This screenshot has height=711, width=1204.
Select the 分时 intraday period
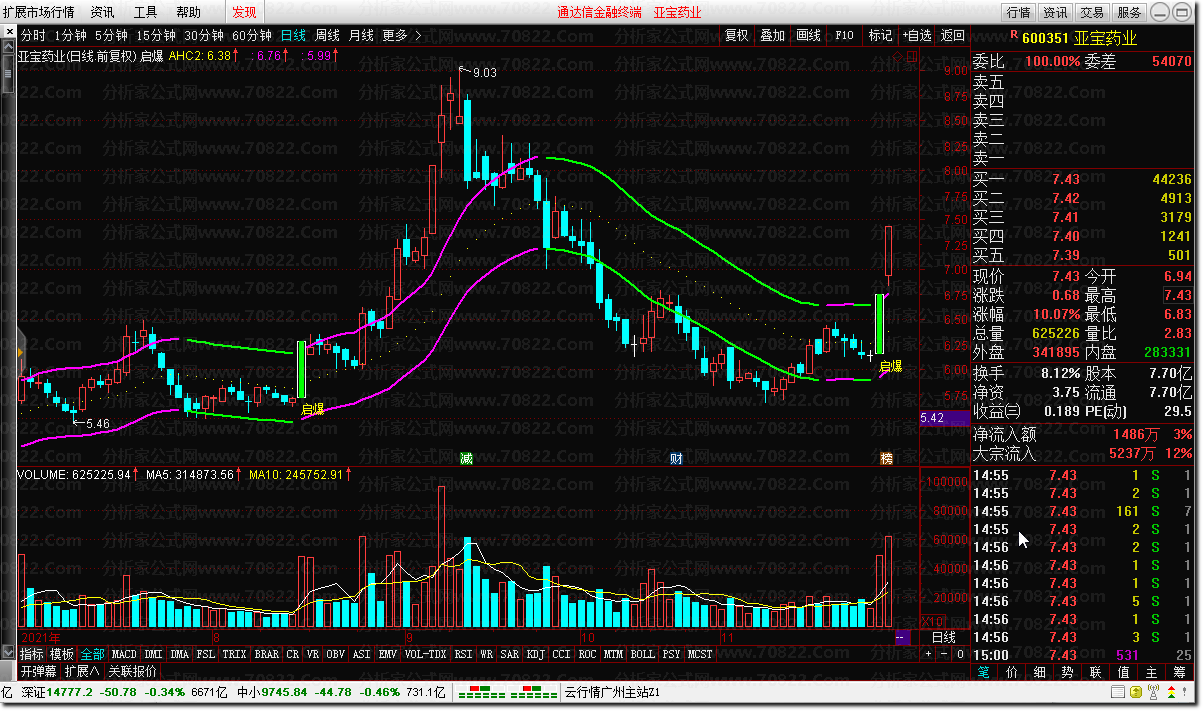click(x=33, y=36)
